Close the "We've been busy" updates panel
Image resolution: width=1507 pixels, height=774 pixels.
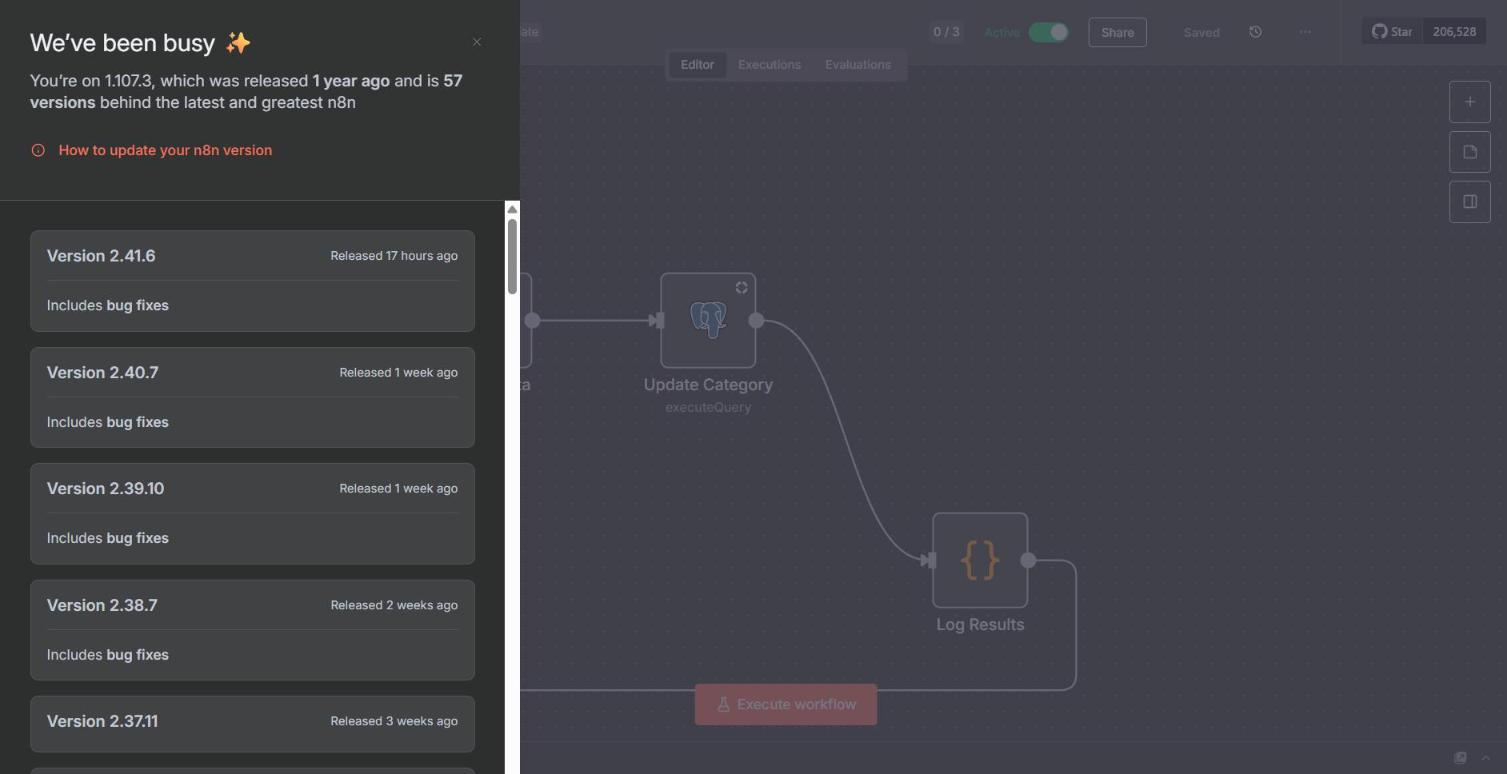click(477, 42)
